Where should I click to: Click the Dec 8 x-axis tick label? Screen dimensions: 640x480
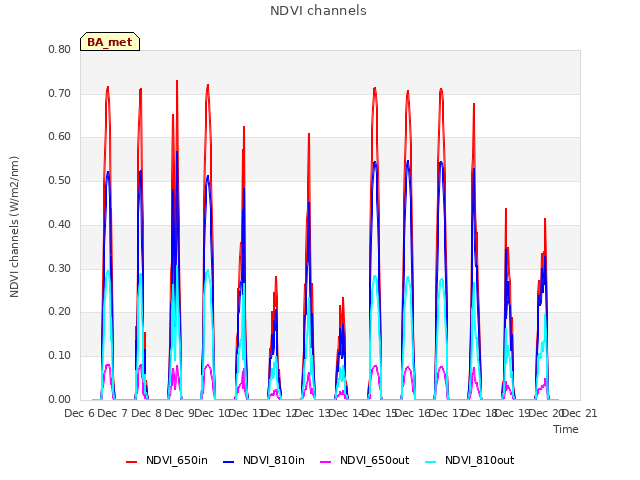click(x=147, y=413)
